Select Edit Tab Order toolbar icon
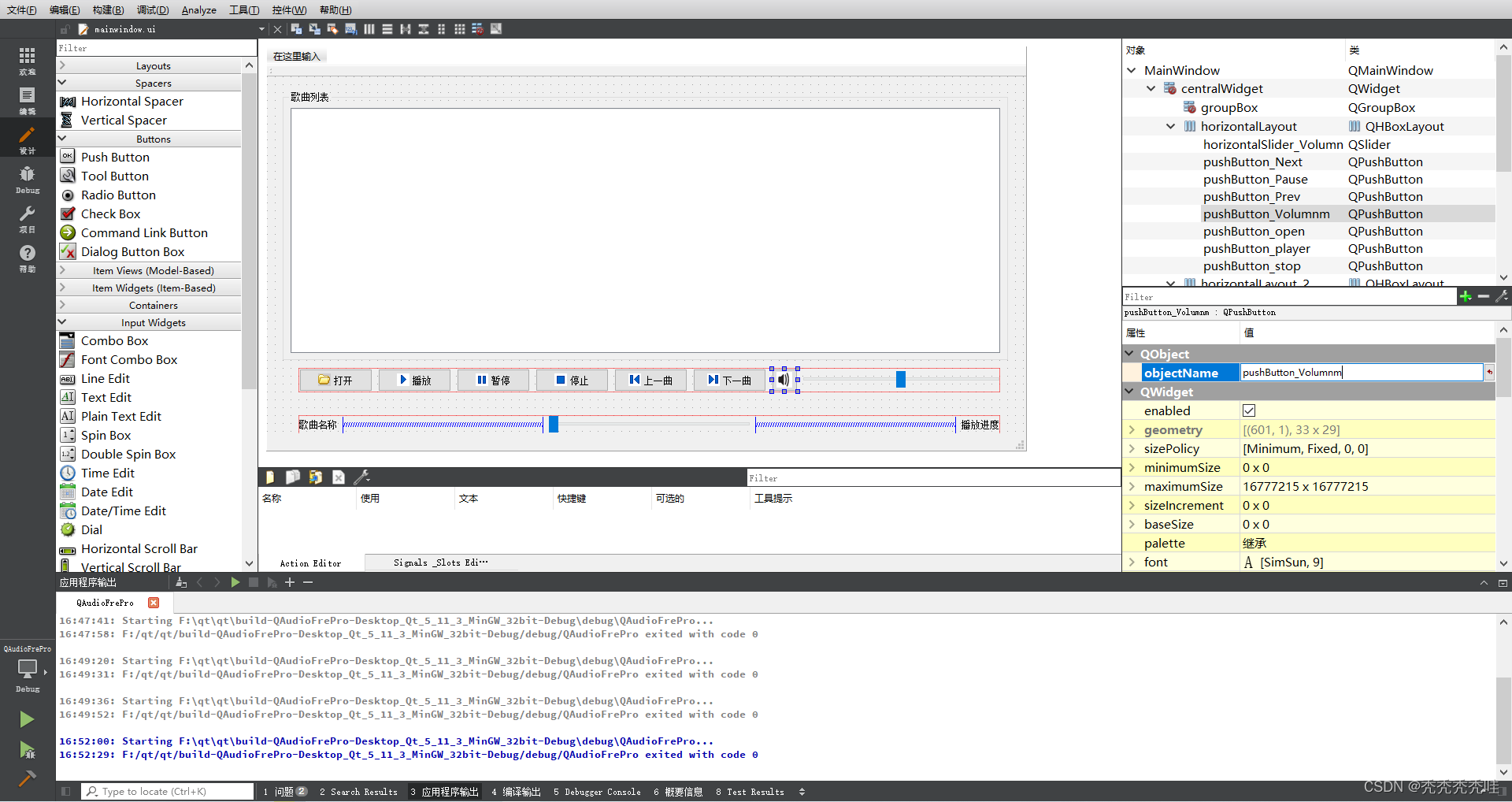Screen dimensions: 1512x802 click(350, 29)
